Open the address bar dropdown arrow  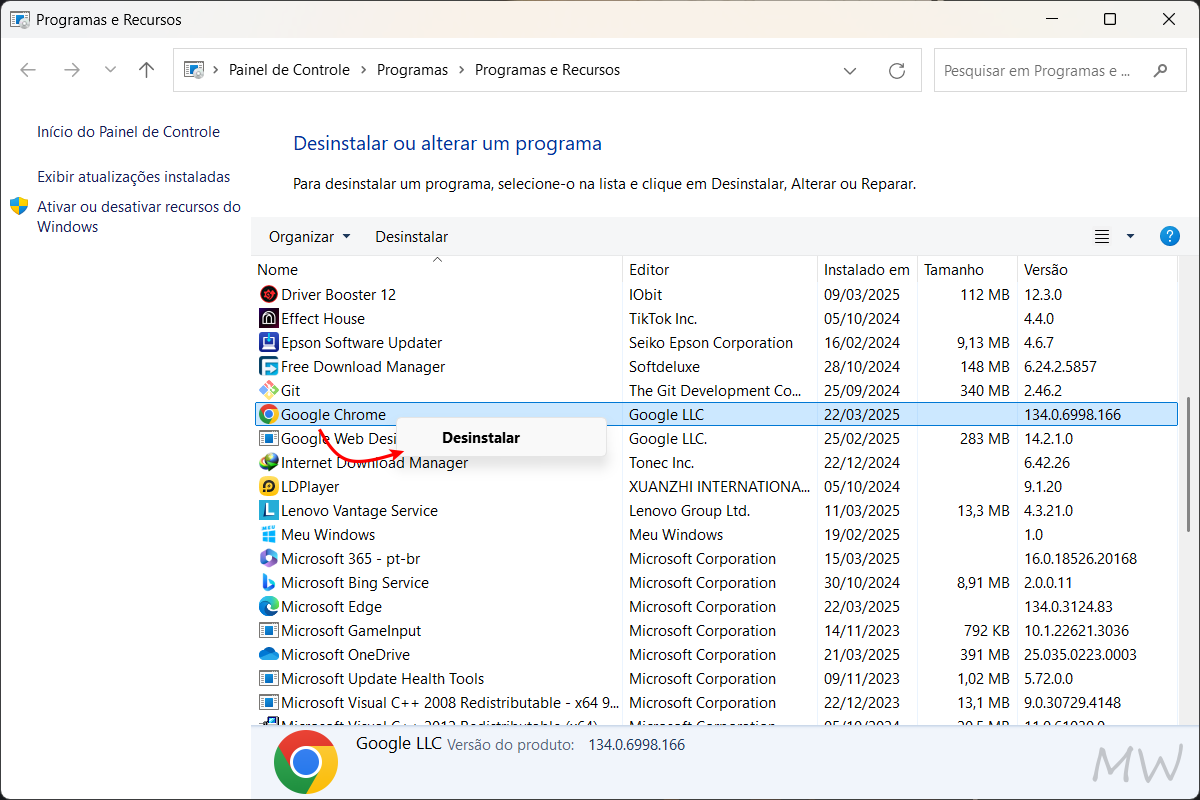pyautogui.click(x=850, y=70)
